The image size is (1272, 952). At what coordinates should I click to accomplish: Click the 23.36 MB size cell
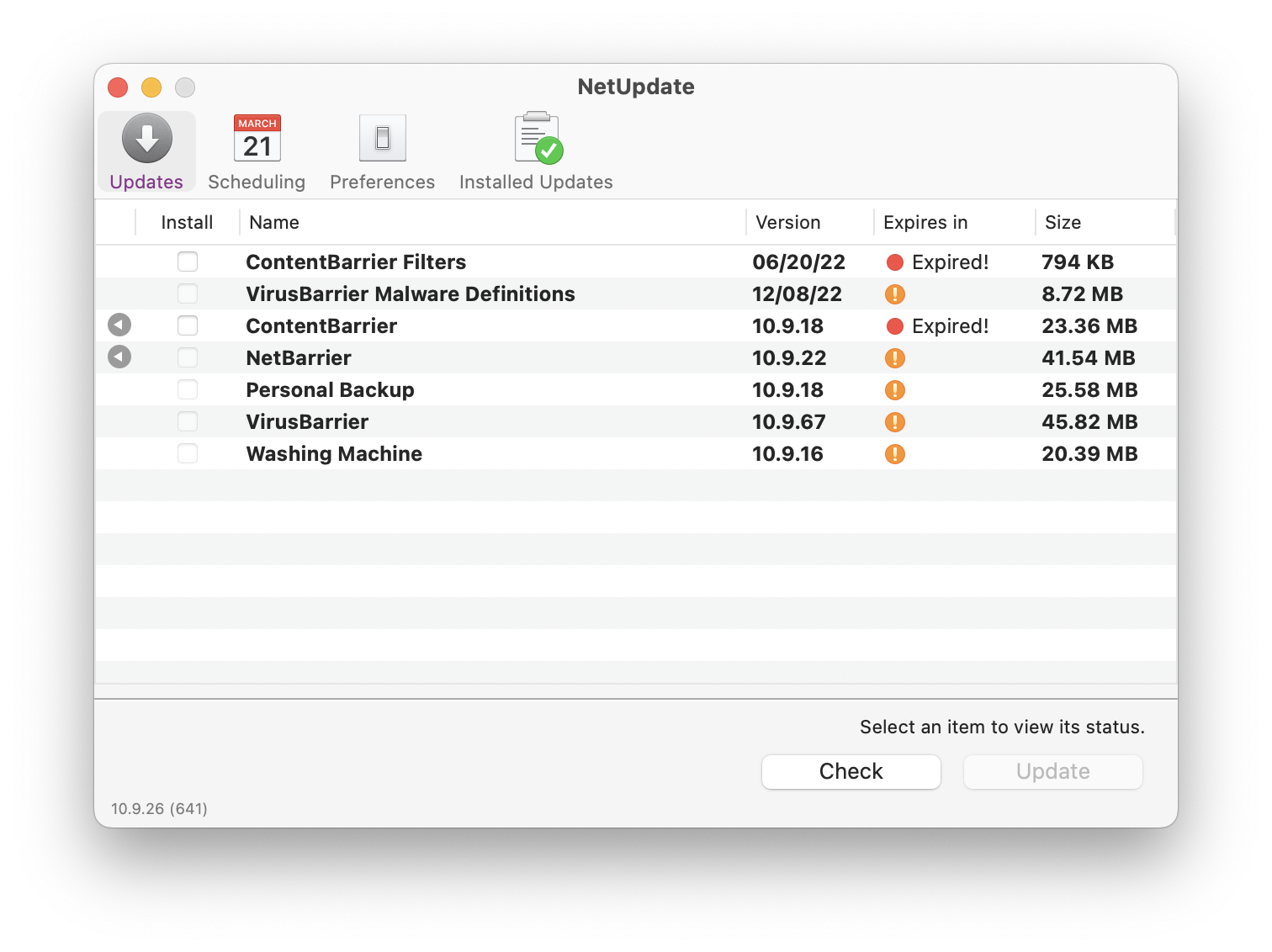(x=1089, y=326)
